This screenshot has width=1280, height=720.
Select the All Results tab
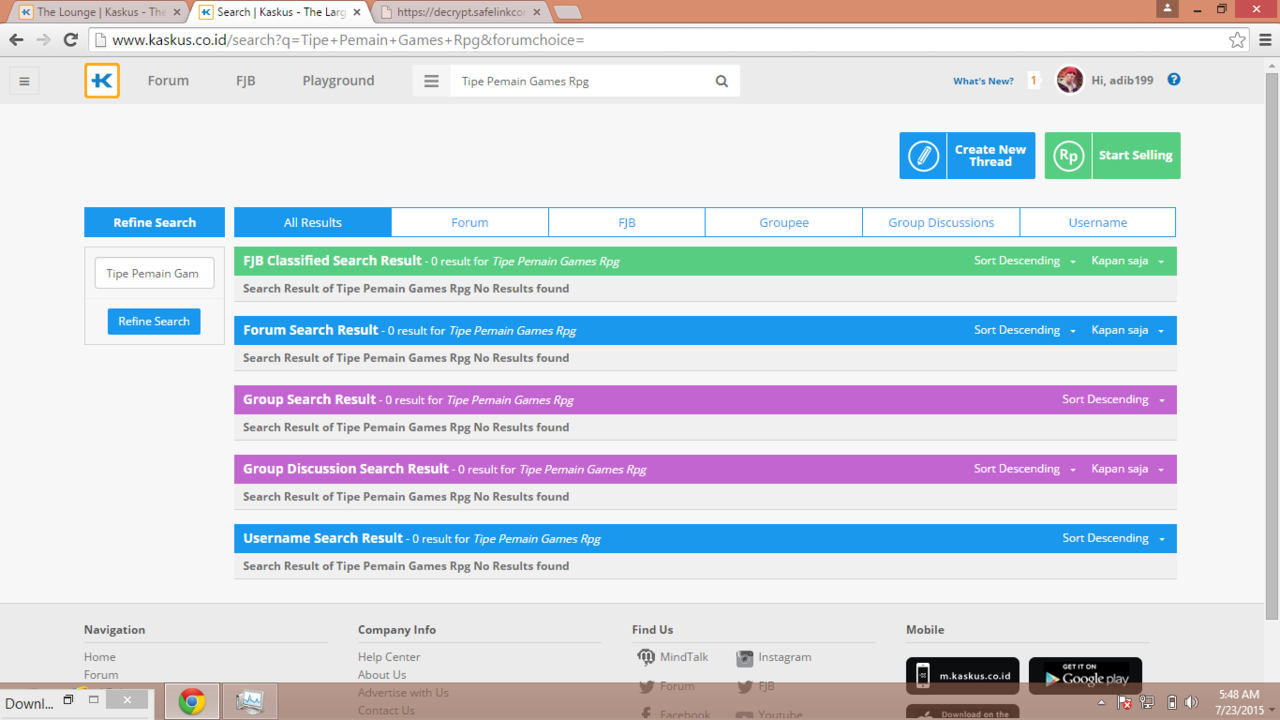click(x=313, y=222)
